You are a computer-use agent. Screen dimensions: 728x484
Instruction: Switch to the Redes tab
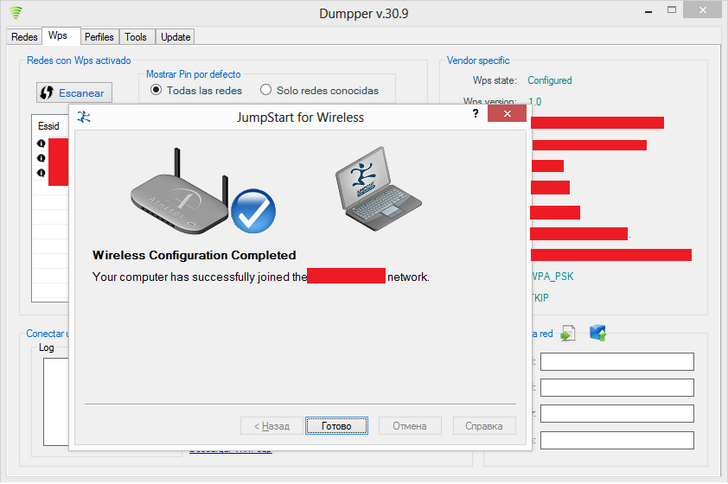pyautogui.click(x=24, y=37)
